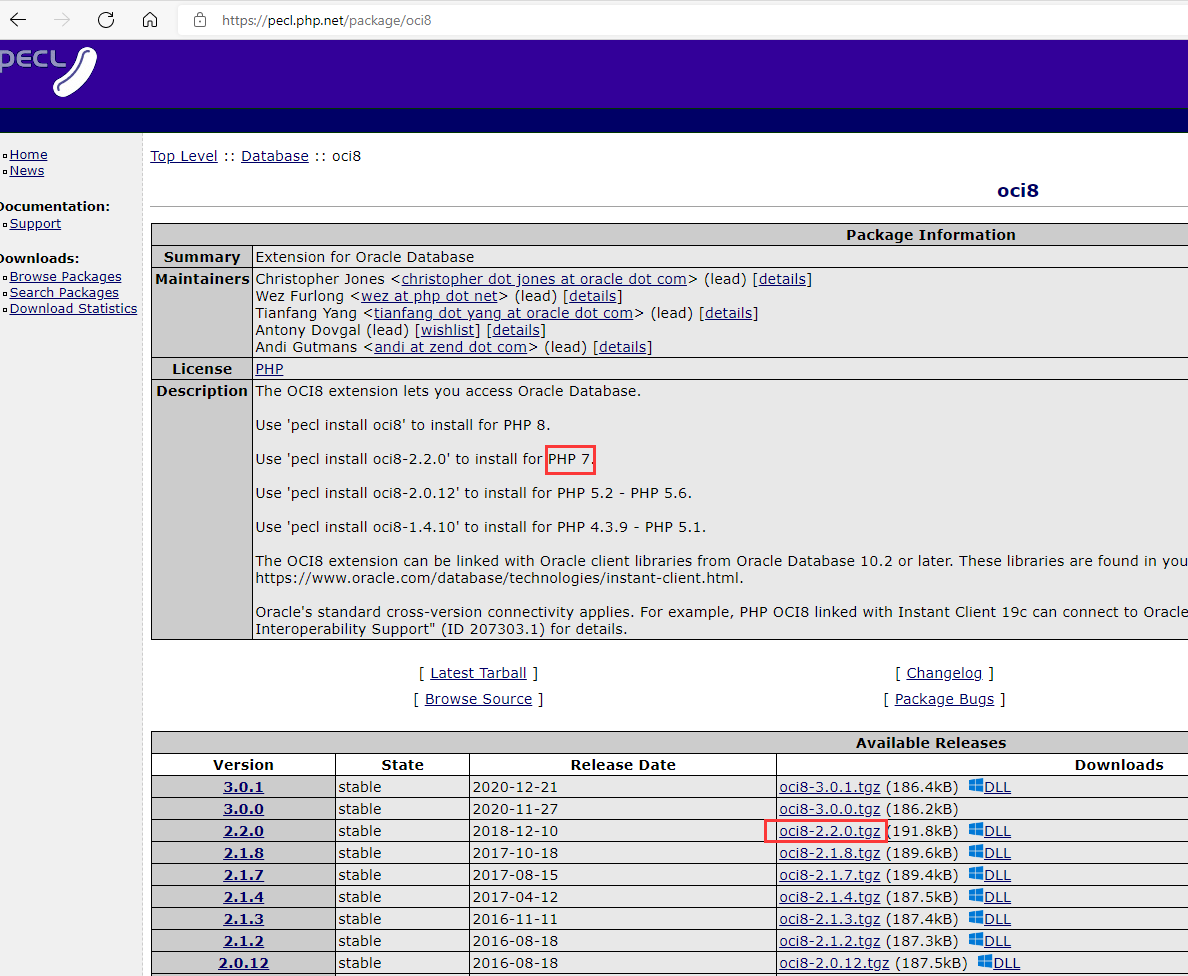Open Package Bugs
Viewport: 1188px width, 976px height.
[943, 699]
